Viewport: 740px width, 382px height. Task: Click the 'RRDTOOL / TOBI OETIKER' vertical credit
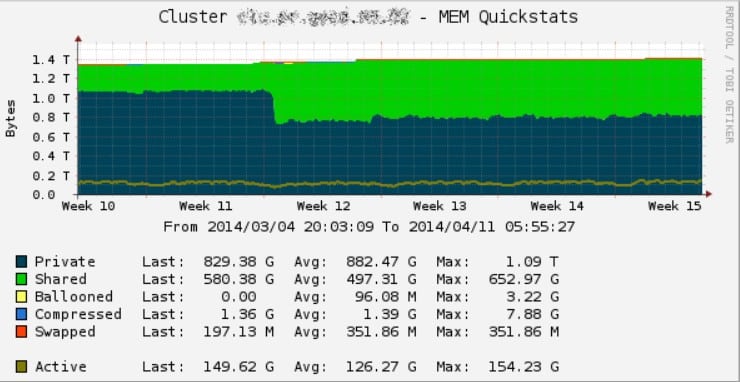729,75
